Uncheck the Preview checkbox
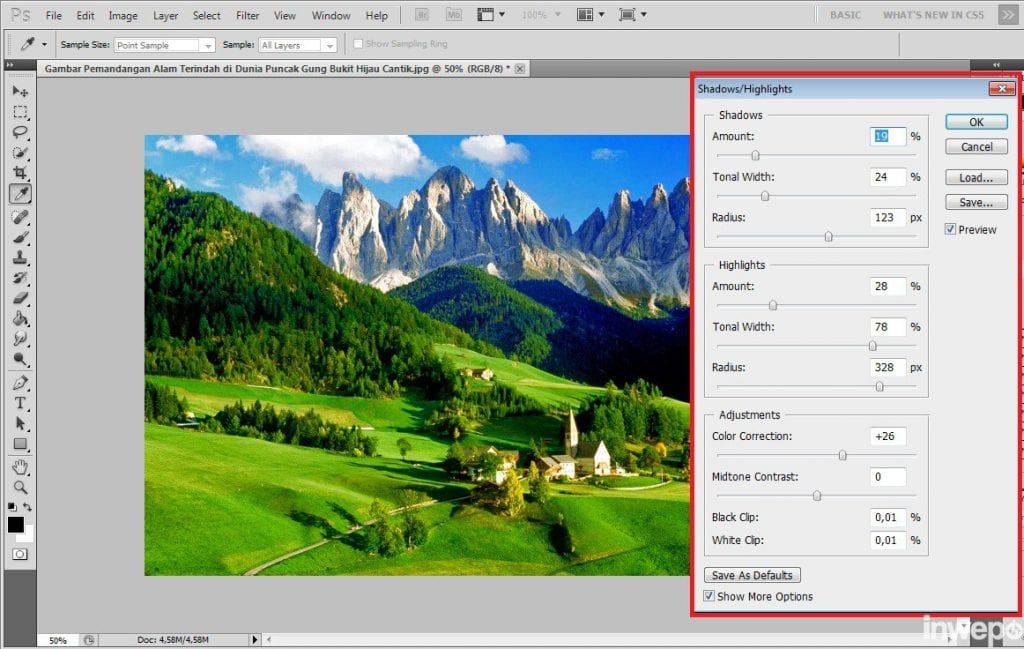Viewport: 1024px width, 649px height. pyautogui.click(x=951, y=230)
